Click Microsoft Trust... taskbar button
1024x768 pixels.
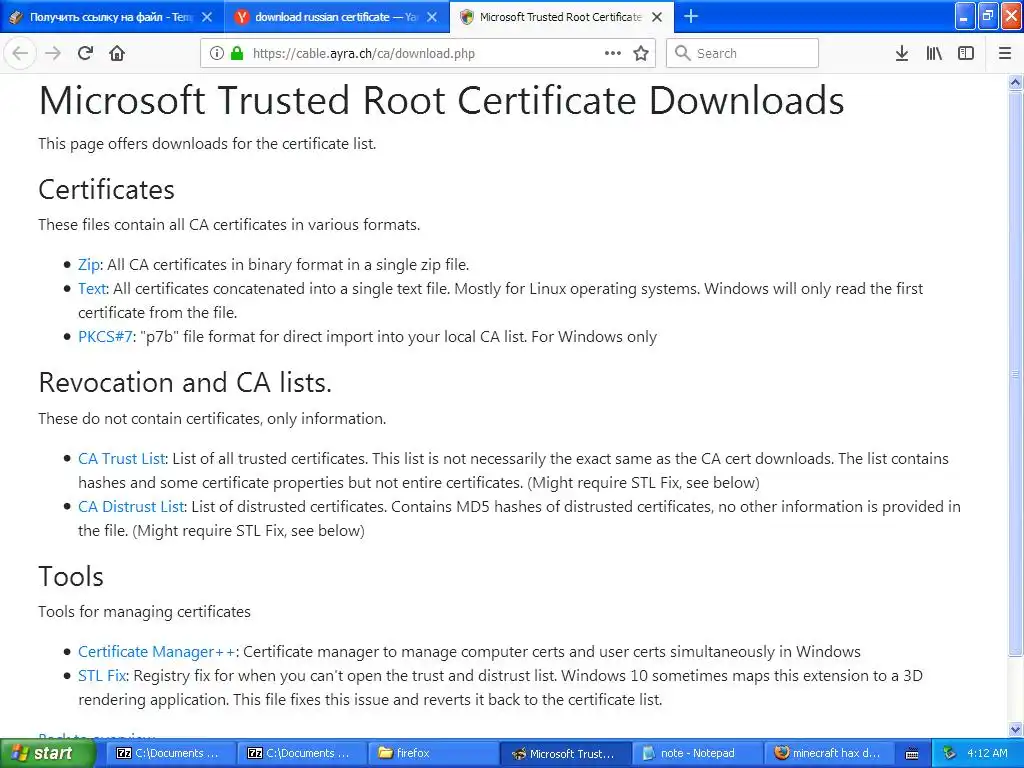[566, 753]
